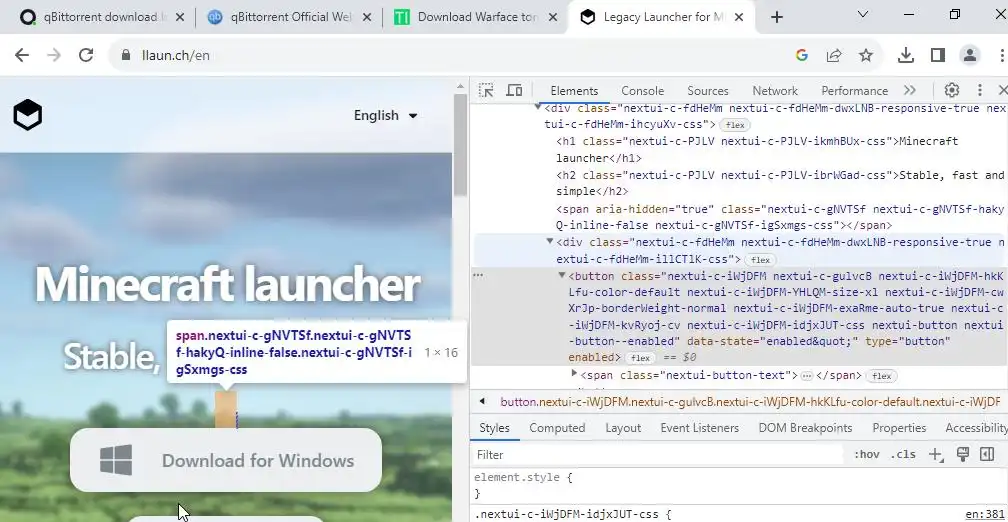The height and width of the screenshot is (522, 1008).
Task: Click the paintbrush icon in the Styles toolbar
Action: tap(962, 454)
